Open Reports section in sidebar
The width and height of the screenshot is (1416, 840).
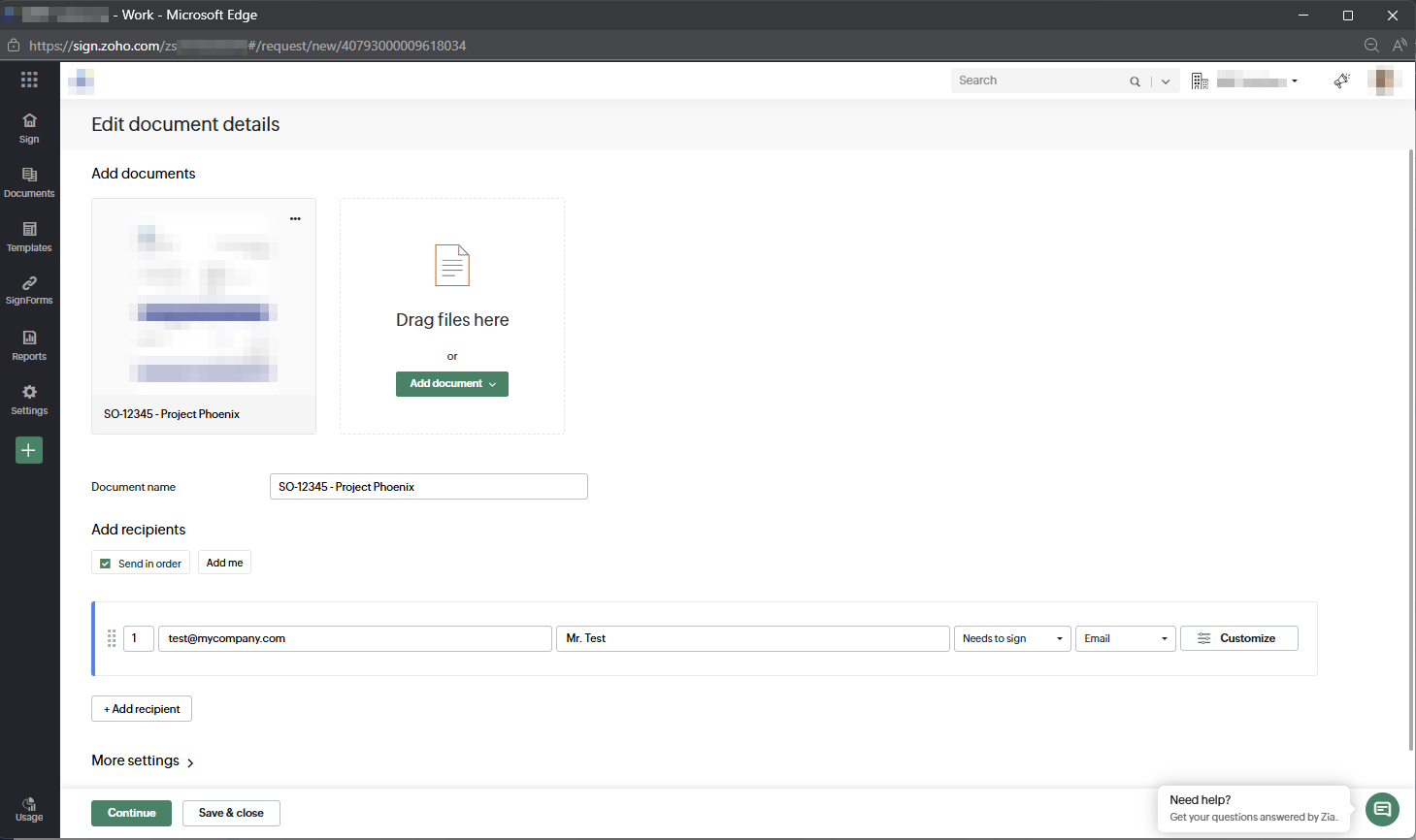(x=29, y=345)
